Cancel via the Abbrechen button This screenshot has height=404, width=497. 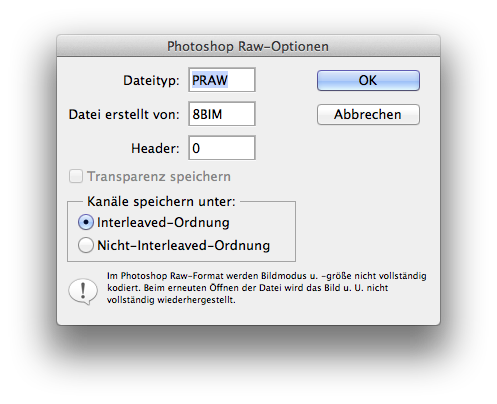[x=368, y=114]
